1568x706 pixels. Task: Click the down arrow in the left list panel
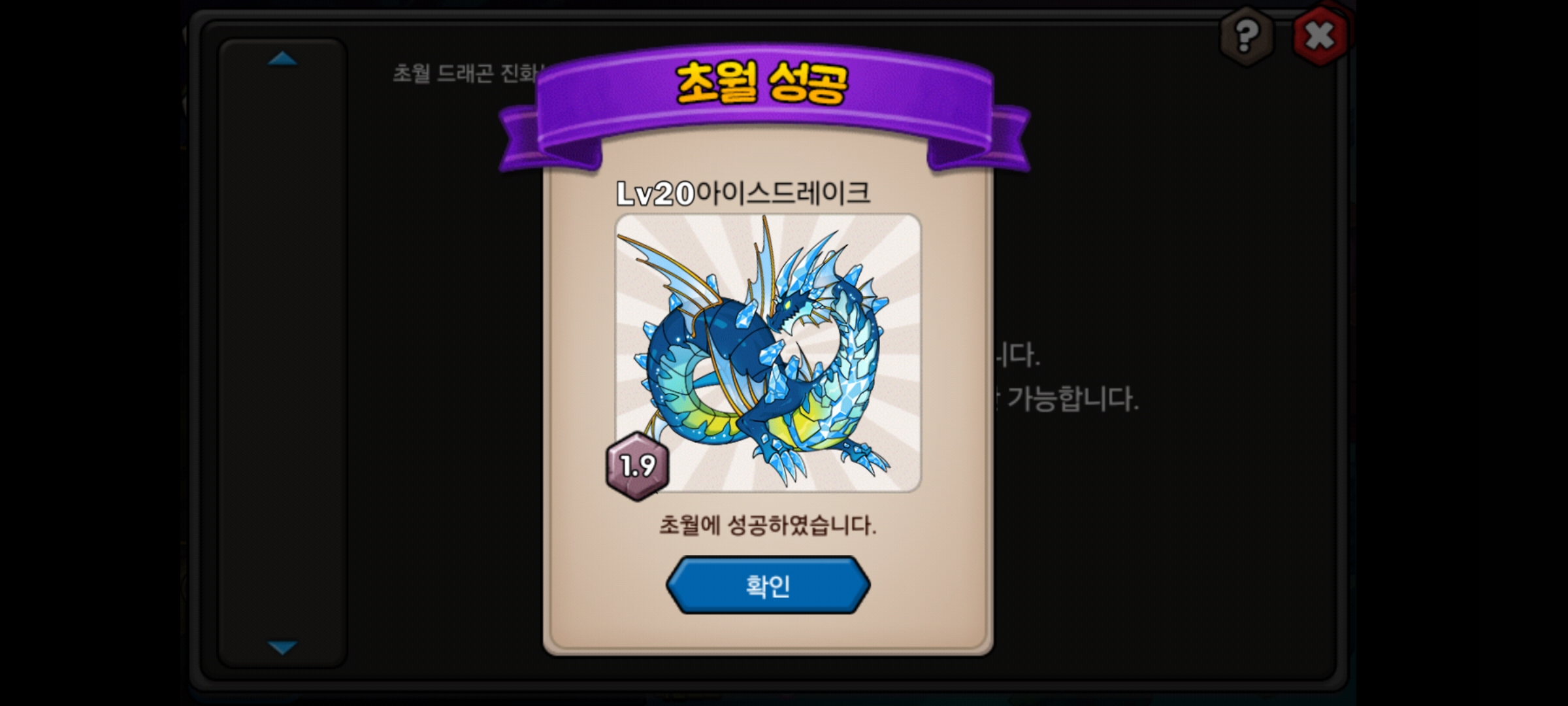click(282, 647)
